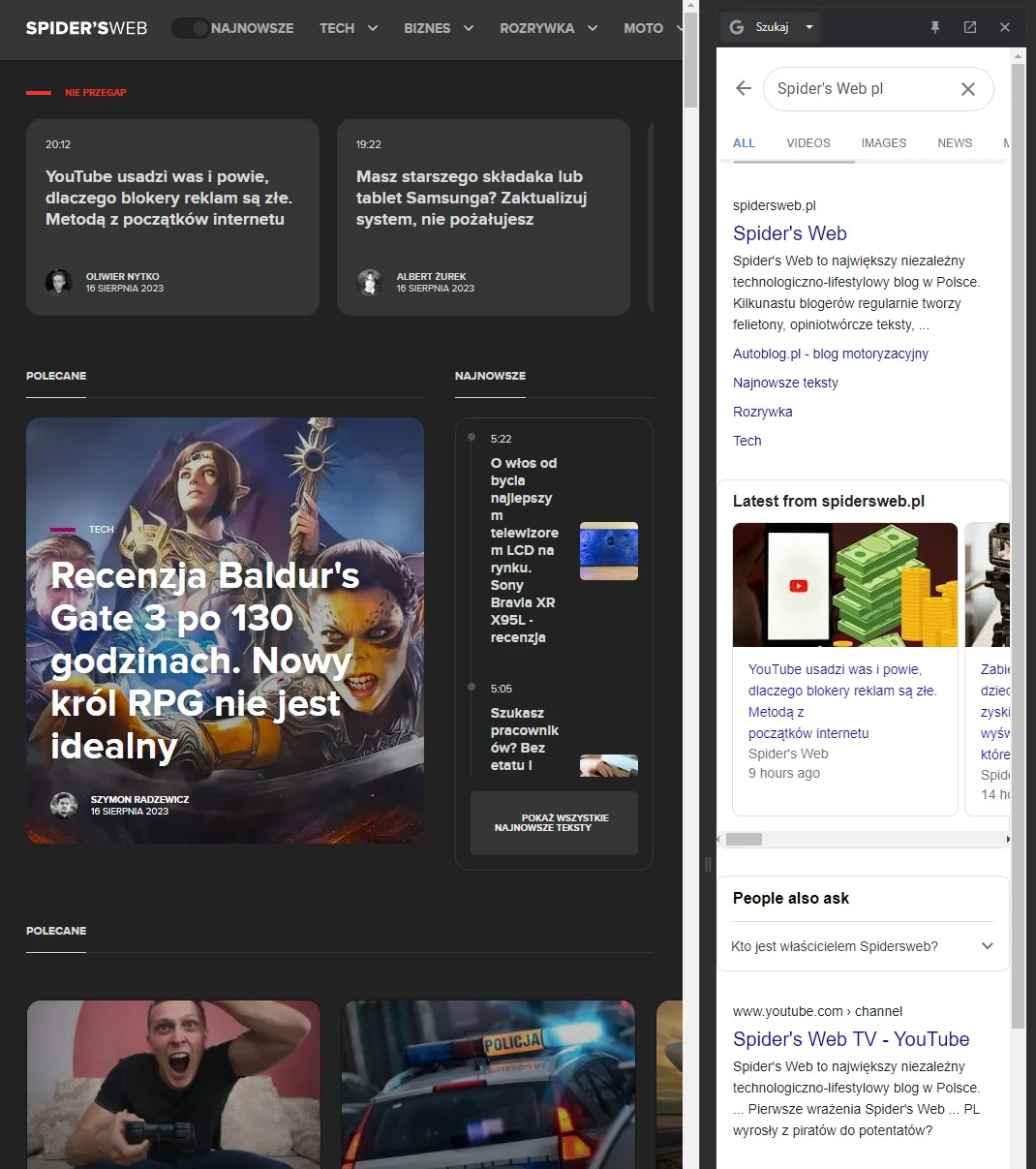The image size is (1036, 1169).
Task: Click the 'NIE PRZEGAP' section label
Action: [x=96, y=93]
